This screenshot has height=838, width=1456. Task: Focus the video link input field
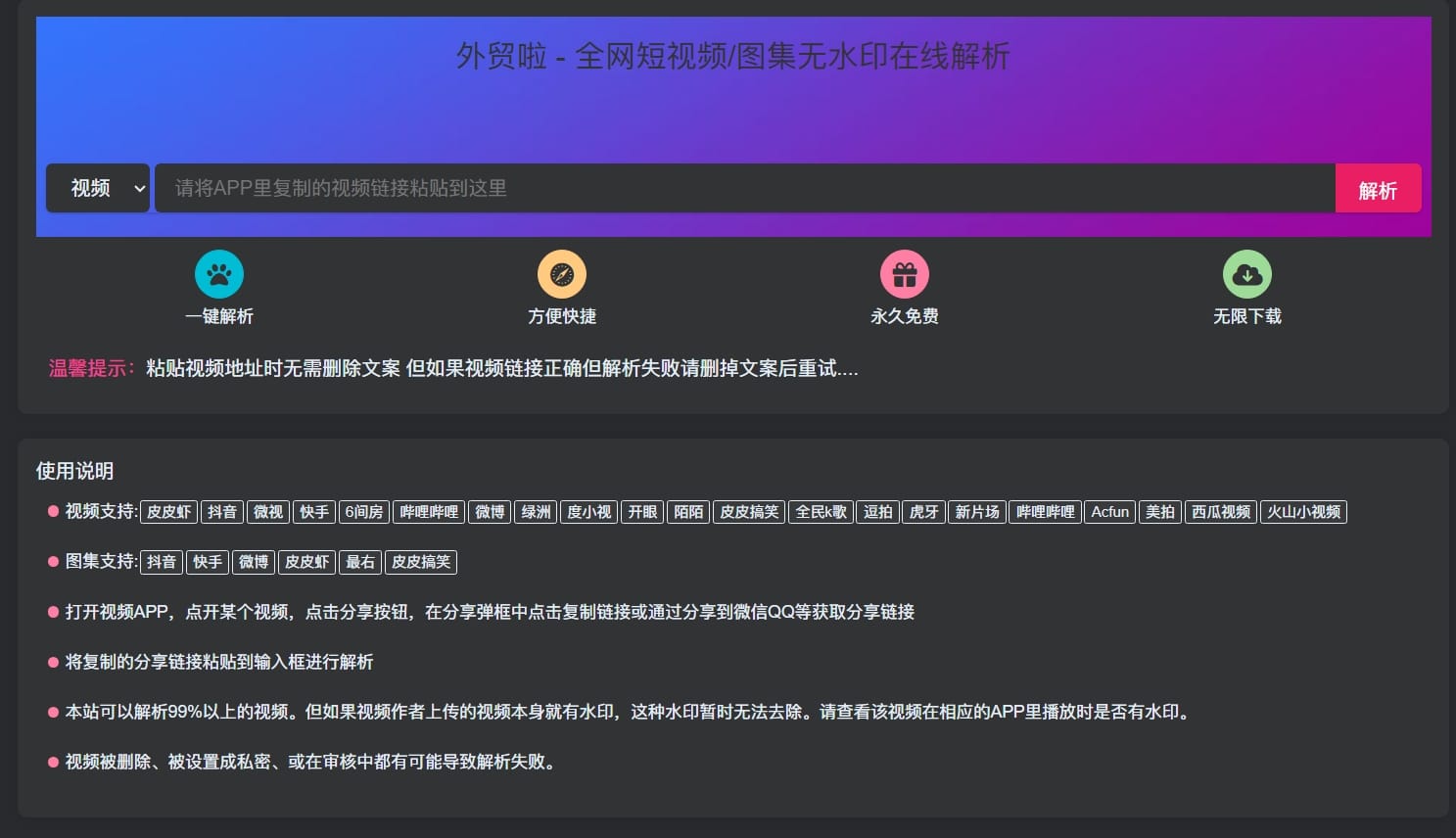(744, 188)
